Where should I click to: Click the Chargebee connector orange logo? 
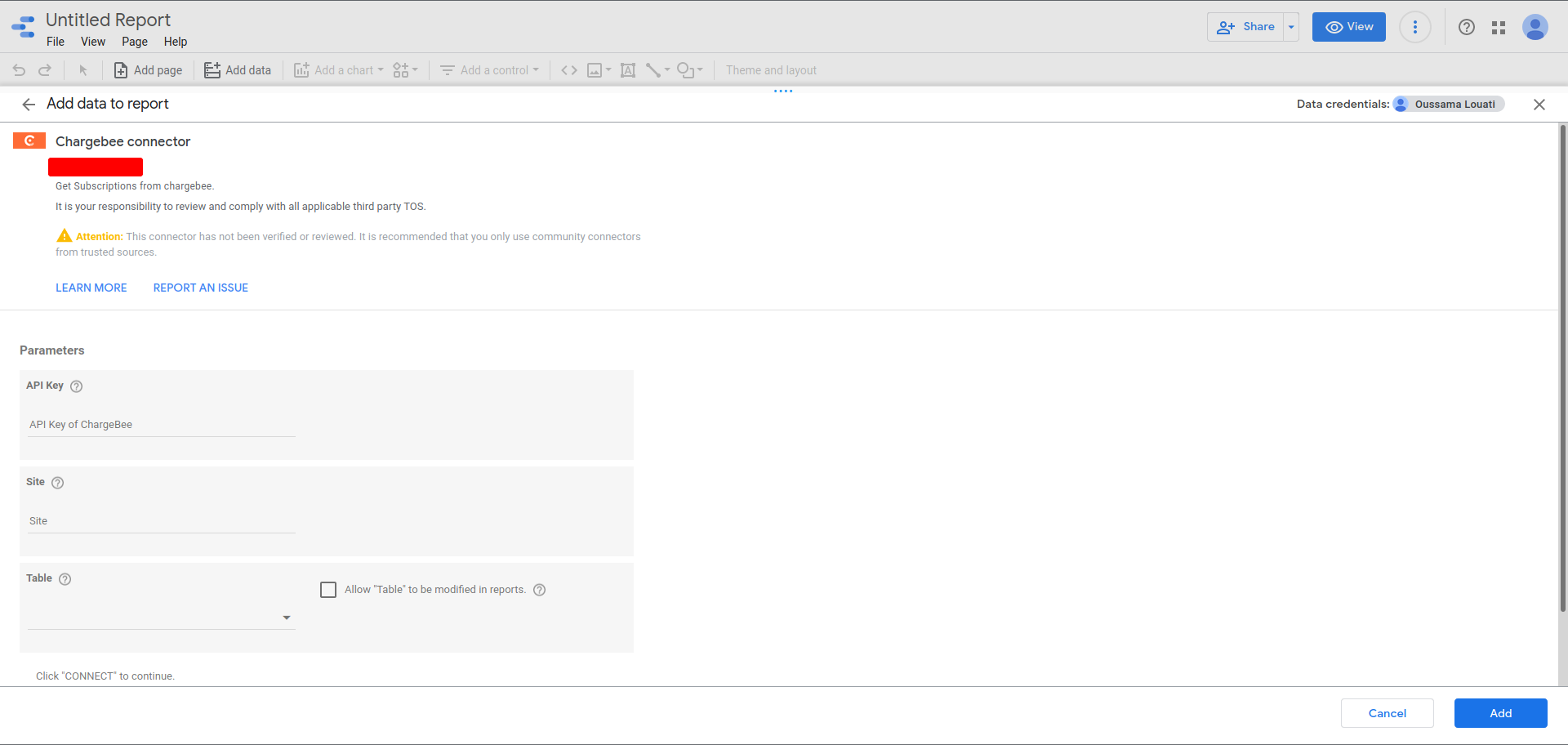click(x=29, y=141)
